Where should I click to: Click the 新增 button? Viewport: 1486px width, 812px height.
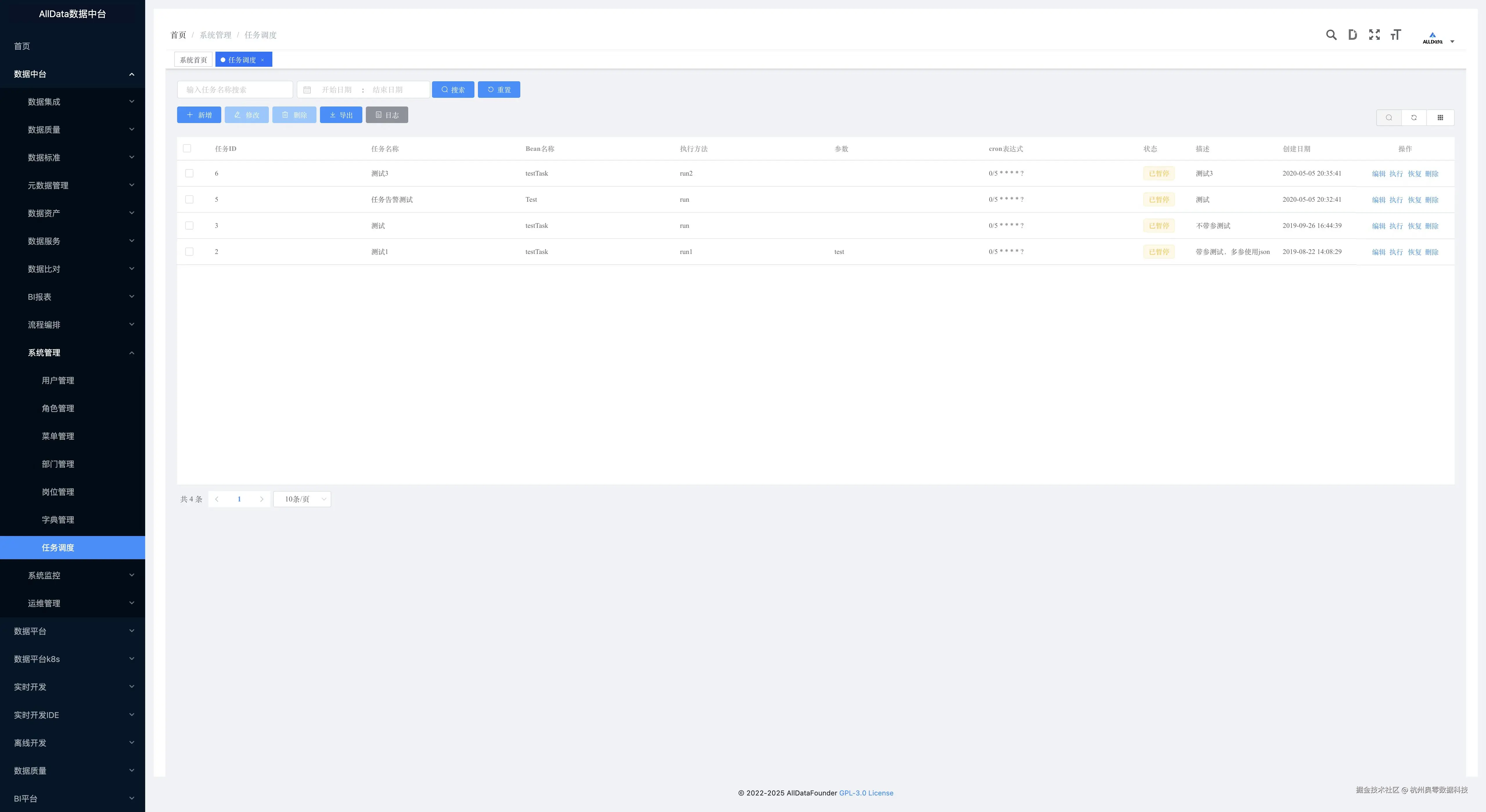[x=199, y=115]
